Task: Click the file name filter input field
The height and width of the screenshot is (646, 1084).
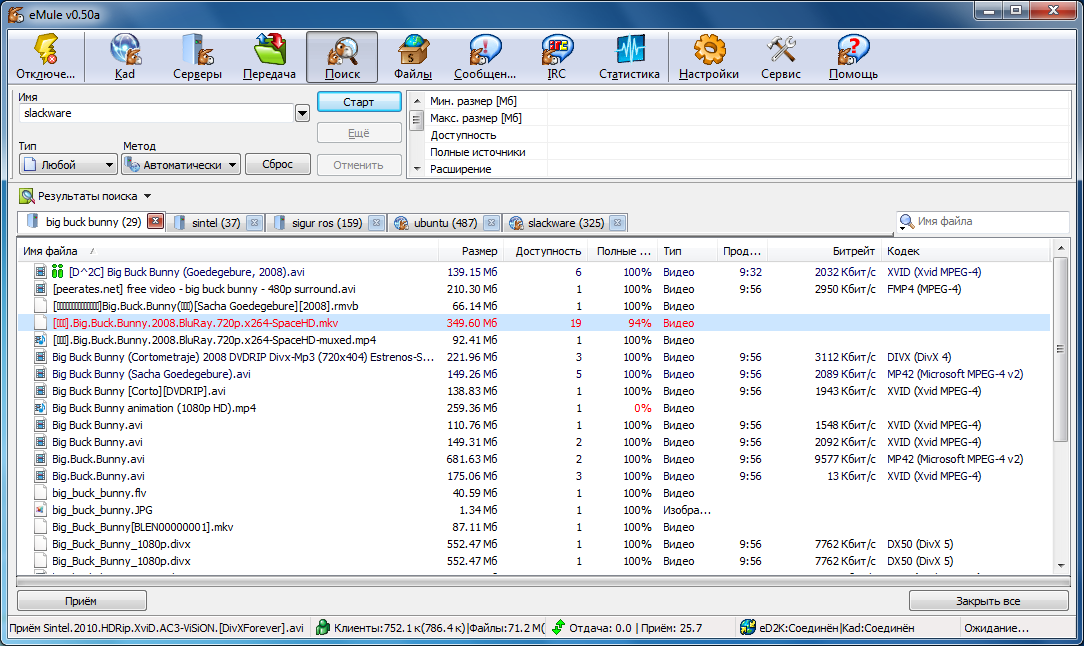Action: pos(980,221)
